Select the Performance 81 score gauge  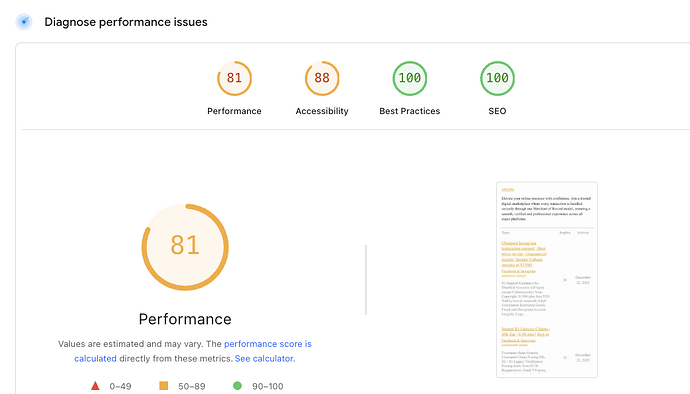234,78
